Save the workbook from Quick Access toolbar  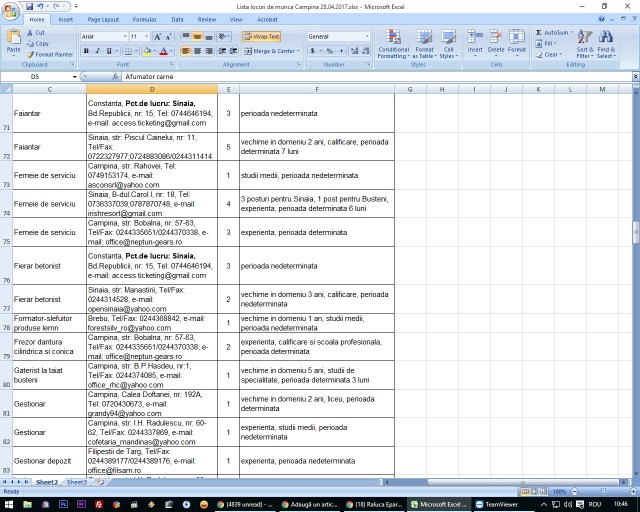29,7
